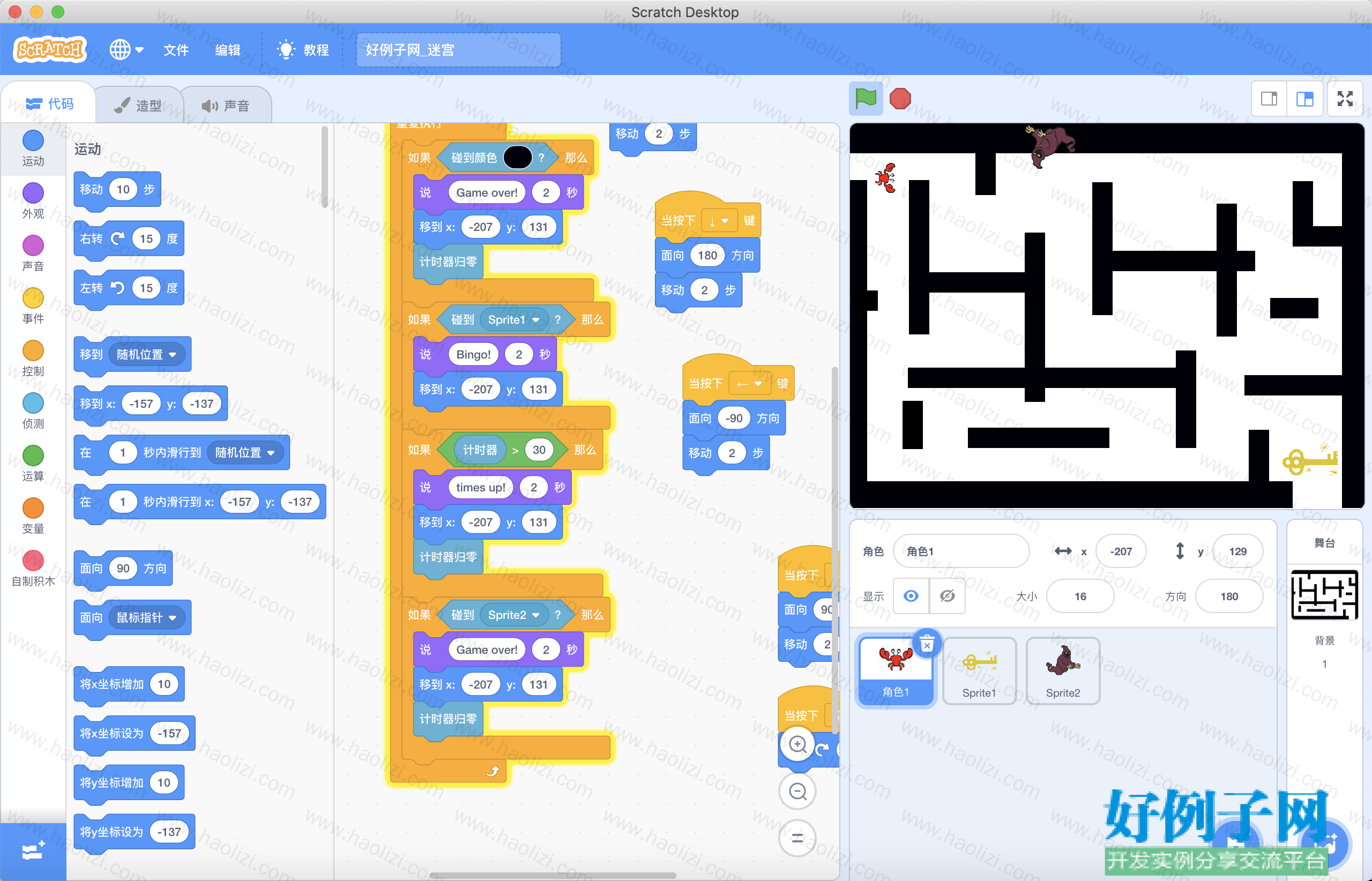Select the 声音 blocks category

[33, 253]
